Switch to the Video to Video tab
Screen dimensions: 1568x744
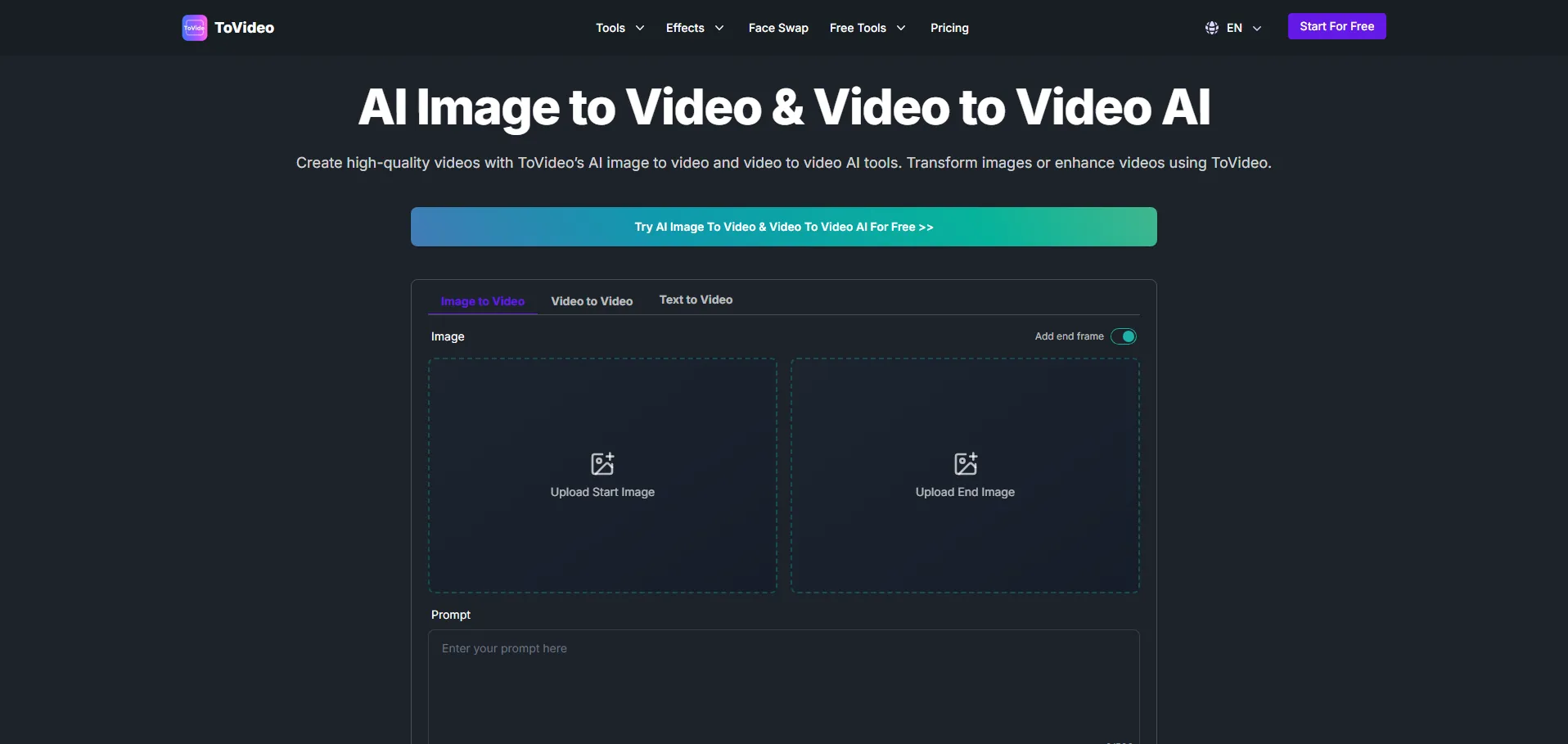(x=592, y=301)
